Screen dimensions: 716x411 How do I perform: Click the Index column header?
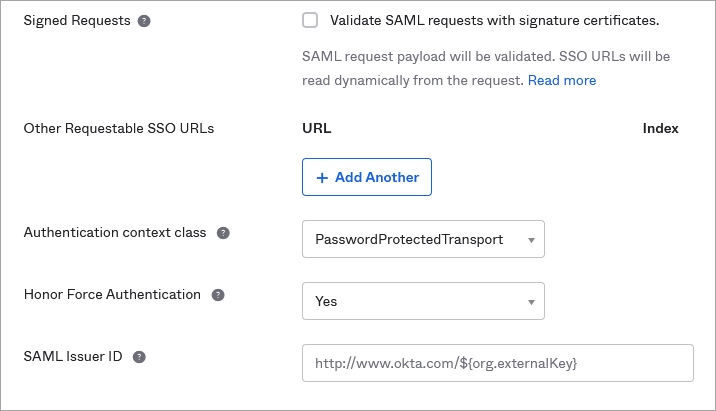(x=660, y=128)
